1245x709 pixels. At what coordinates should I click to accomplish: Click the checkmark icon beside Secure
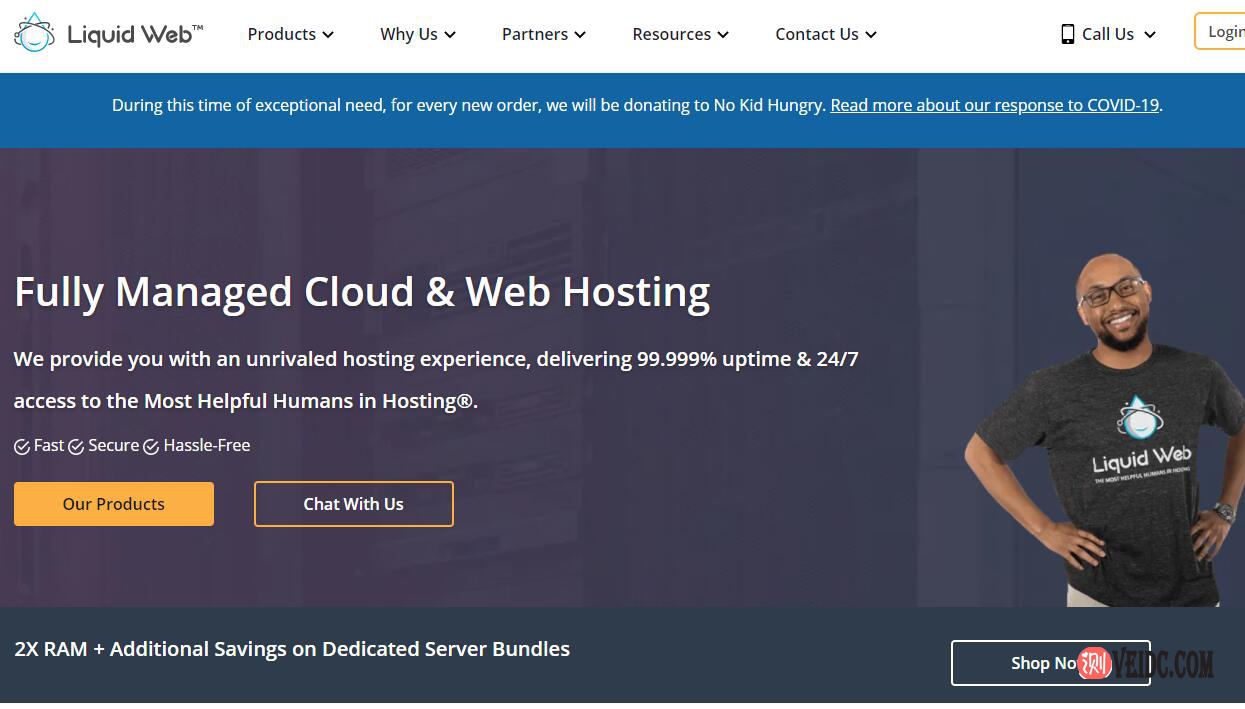[x=76, y=446]
